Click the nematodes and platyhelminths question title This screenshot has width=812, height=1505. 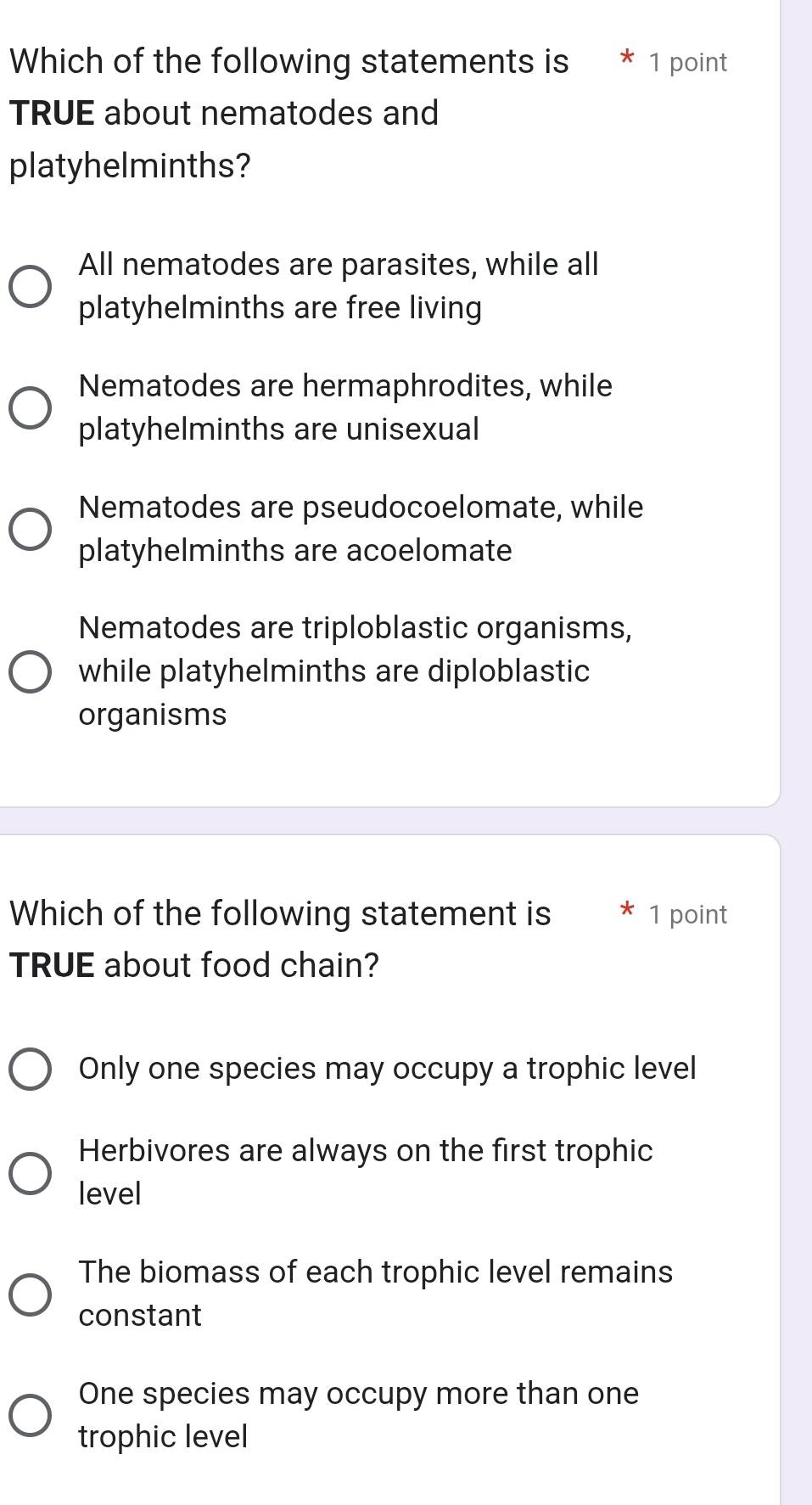click(x=288, y=113)
